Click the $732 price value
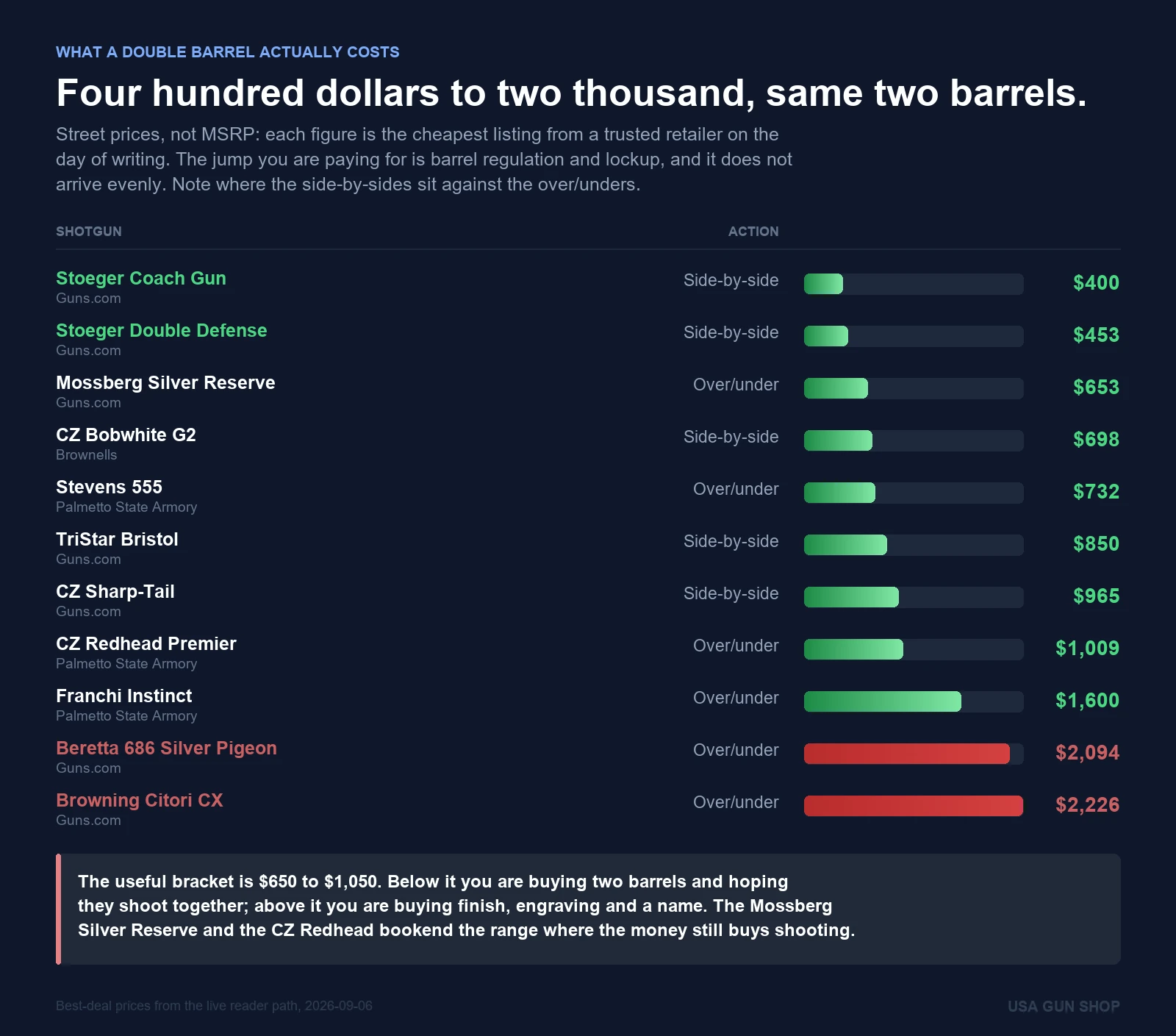 click(x=1096, y=492)
